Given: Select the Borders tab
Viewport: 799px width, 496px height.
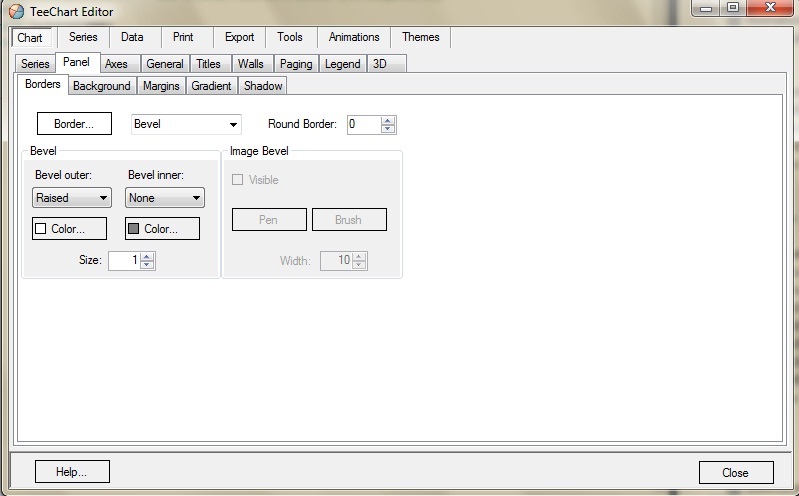Looking at the screenshot, I should click(x=43, y=84).
